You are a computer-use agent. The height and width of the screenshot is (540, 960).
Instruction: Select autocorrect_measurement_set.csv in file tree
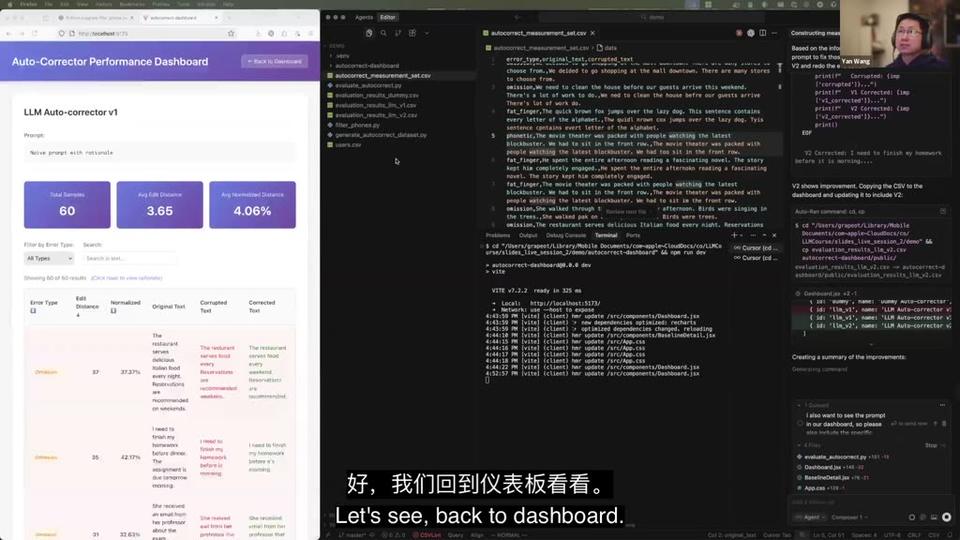pos(382,75)
